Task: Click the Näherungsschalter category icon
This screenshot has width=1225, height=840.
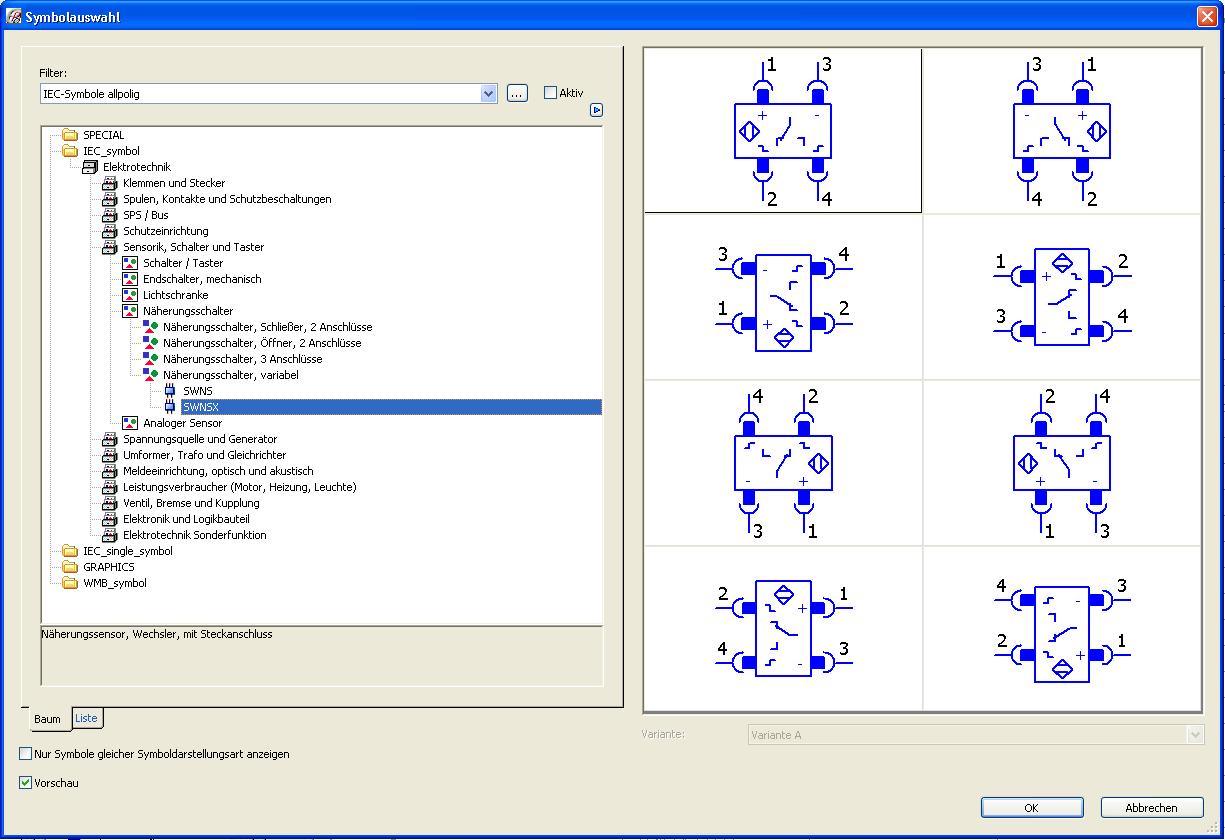Action: [x=129, y=311]
